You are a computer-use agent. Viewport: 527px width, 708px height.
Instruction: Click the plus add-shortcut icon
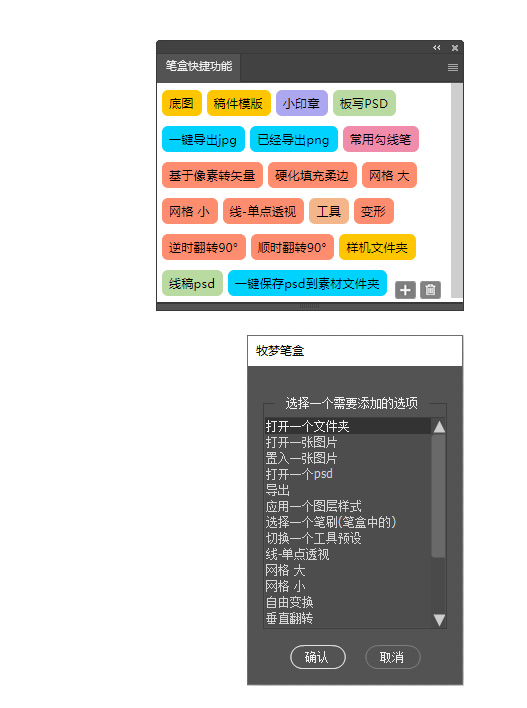pos(405,290)
